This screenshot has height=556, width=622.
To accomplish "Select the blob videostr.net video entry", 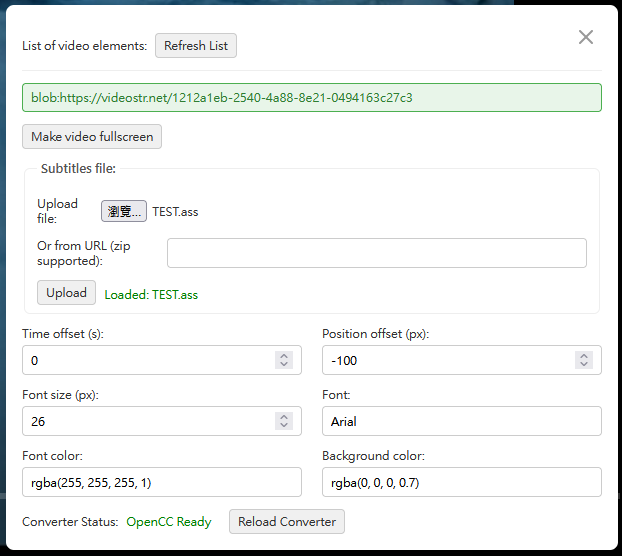I will click(311, 98).
